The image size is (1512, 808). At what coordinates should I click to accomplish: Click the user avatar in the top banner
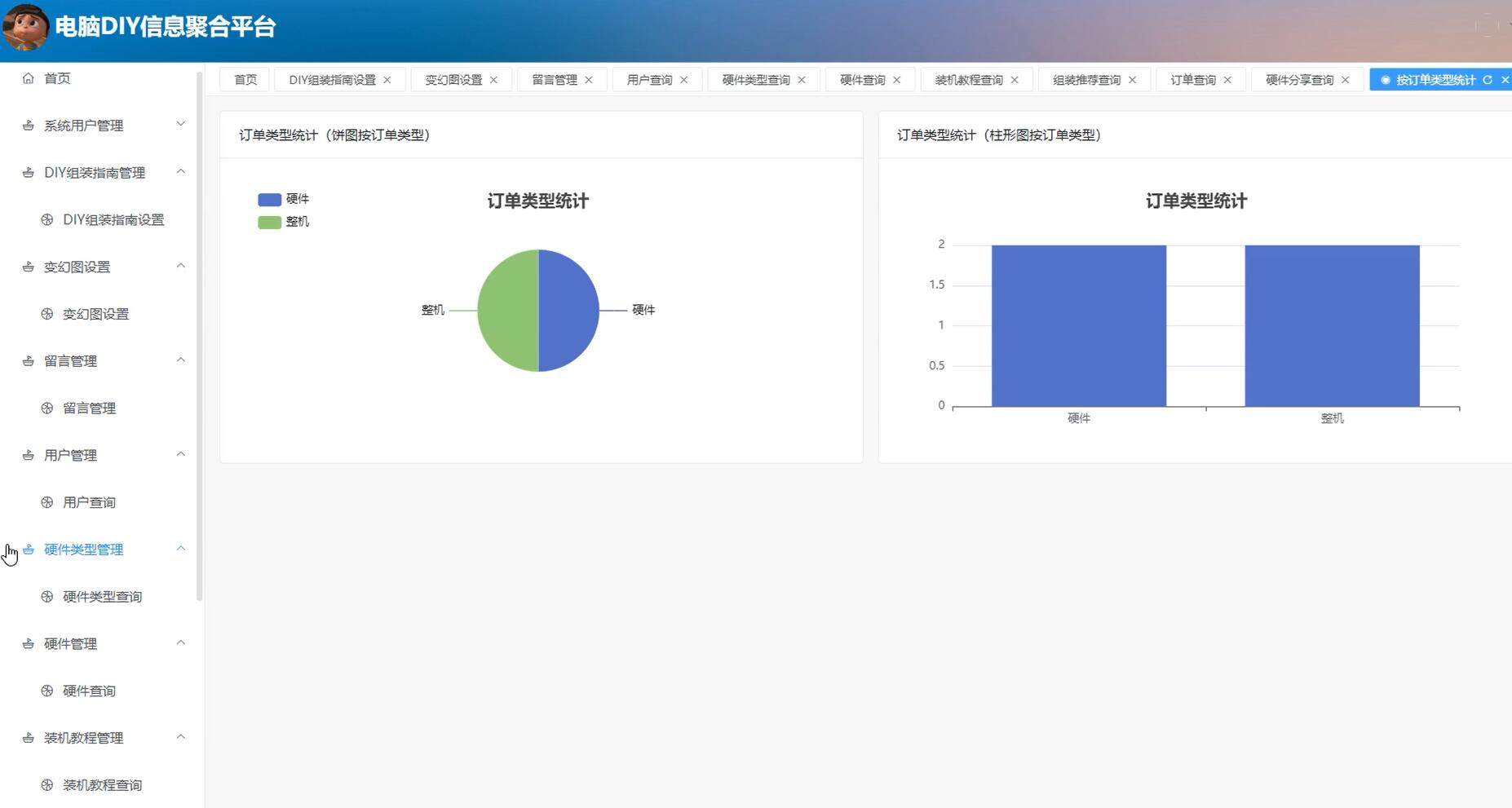click(24, 24)
